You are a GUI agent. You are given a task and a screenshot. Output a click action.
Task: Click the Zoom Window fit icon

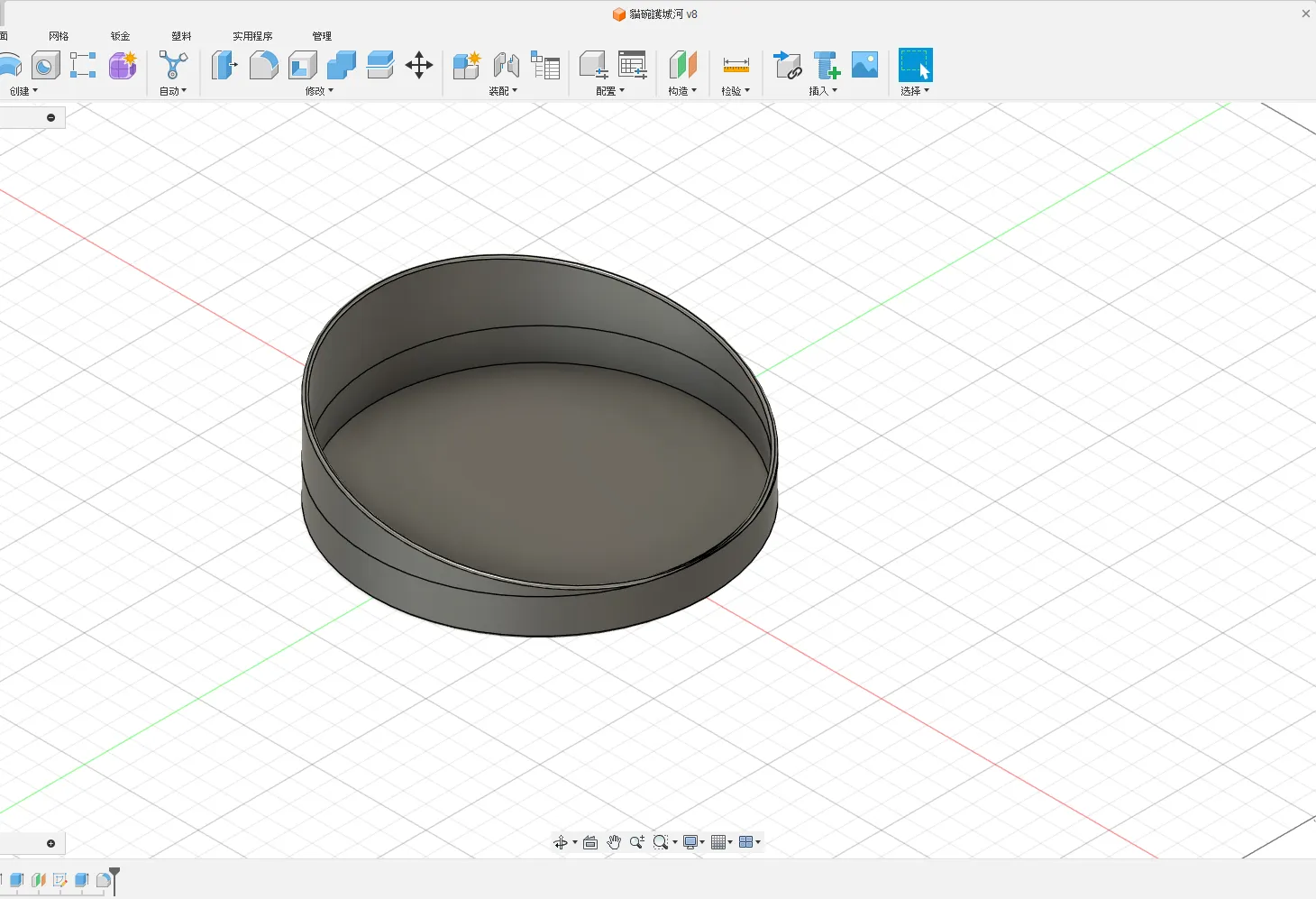661,842
